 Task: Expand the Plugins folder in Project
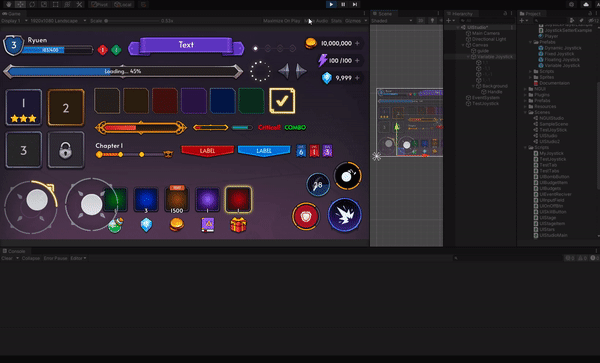coord(525,95)
